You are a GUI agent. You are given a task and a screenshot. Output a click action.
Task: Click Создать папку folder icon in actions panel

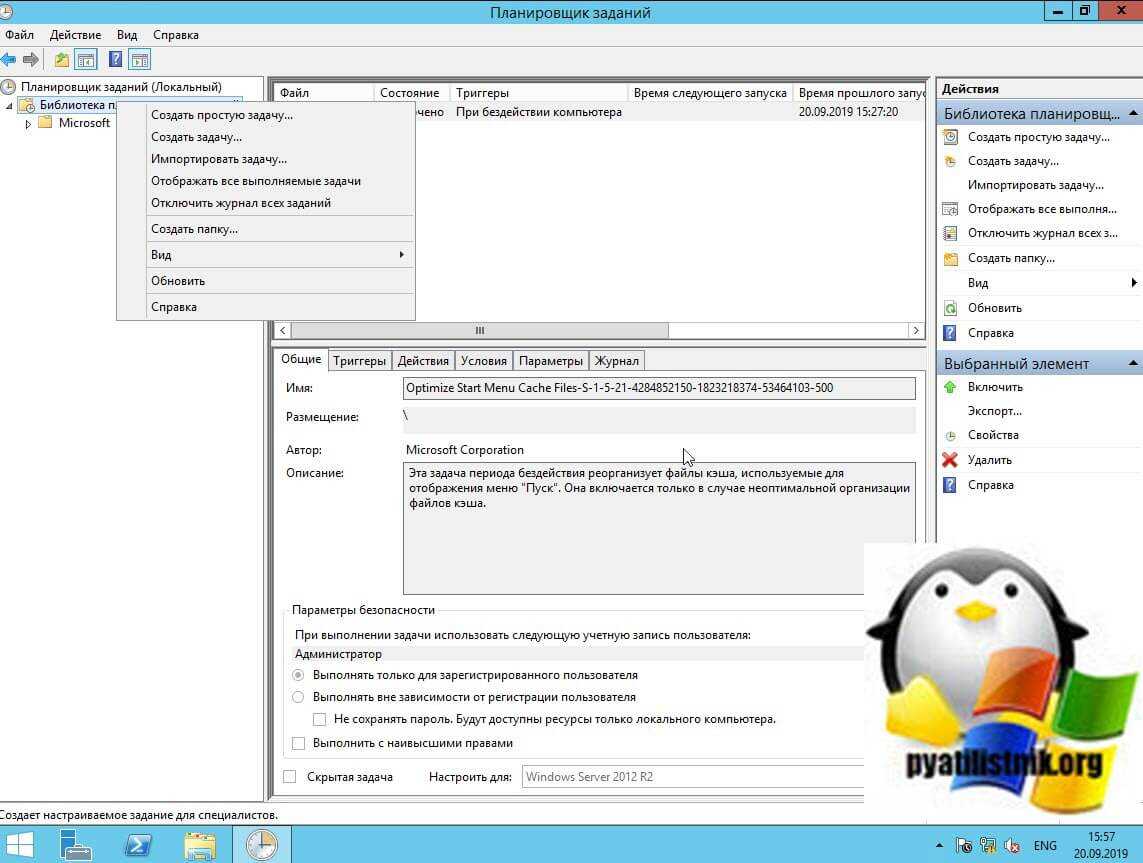950,258
